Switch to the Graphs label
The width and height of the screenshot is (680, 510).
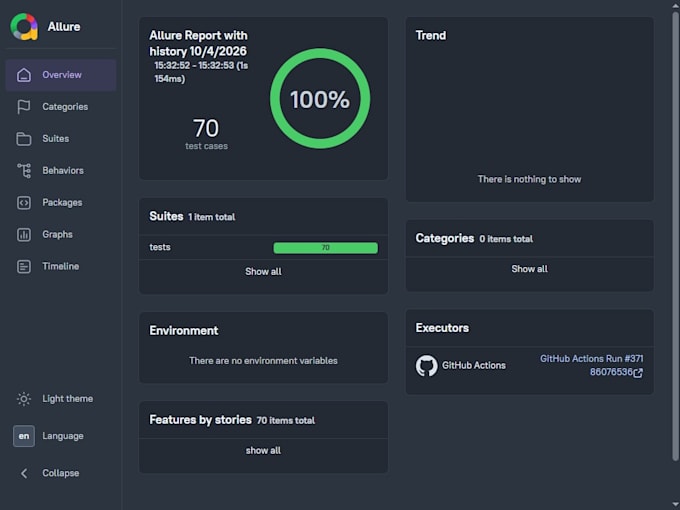(57, 235)
